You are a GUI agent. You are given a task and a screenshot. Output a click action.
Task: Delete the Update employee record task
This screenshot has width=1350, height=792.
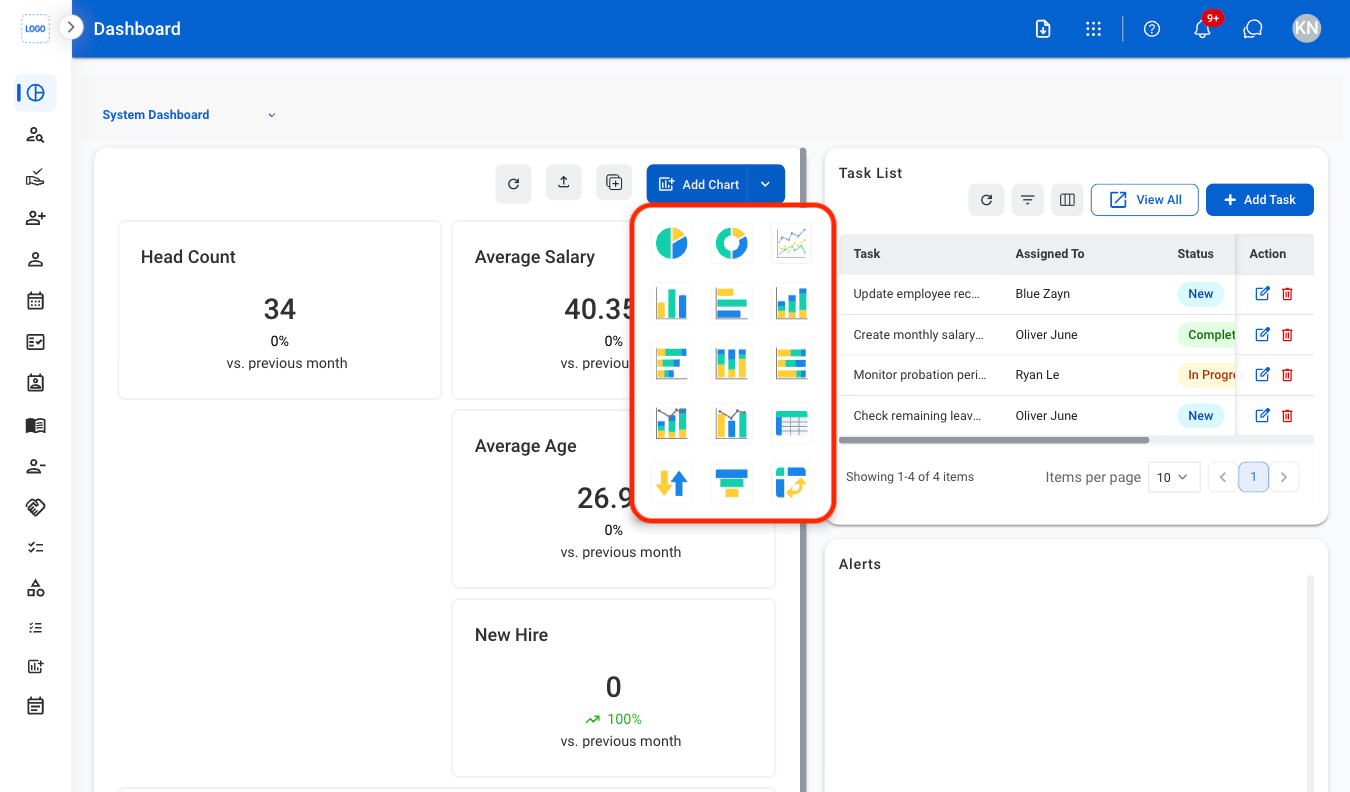[1287, 294]
